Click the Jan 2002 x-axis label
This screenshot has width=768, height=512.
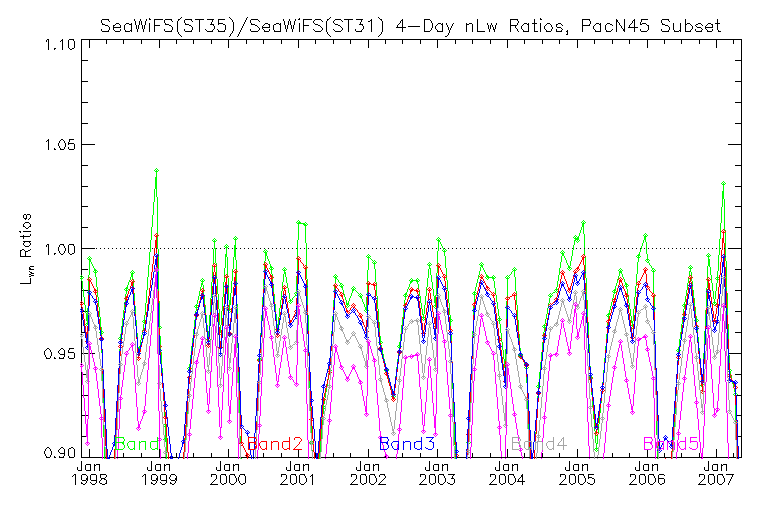(x=367, y=472)
